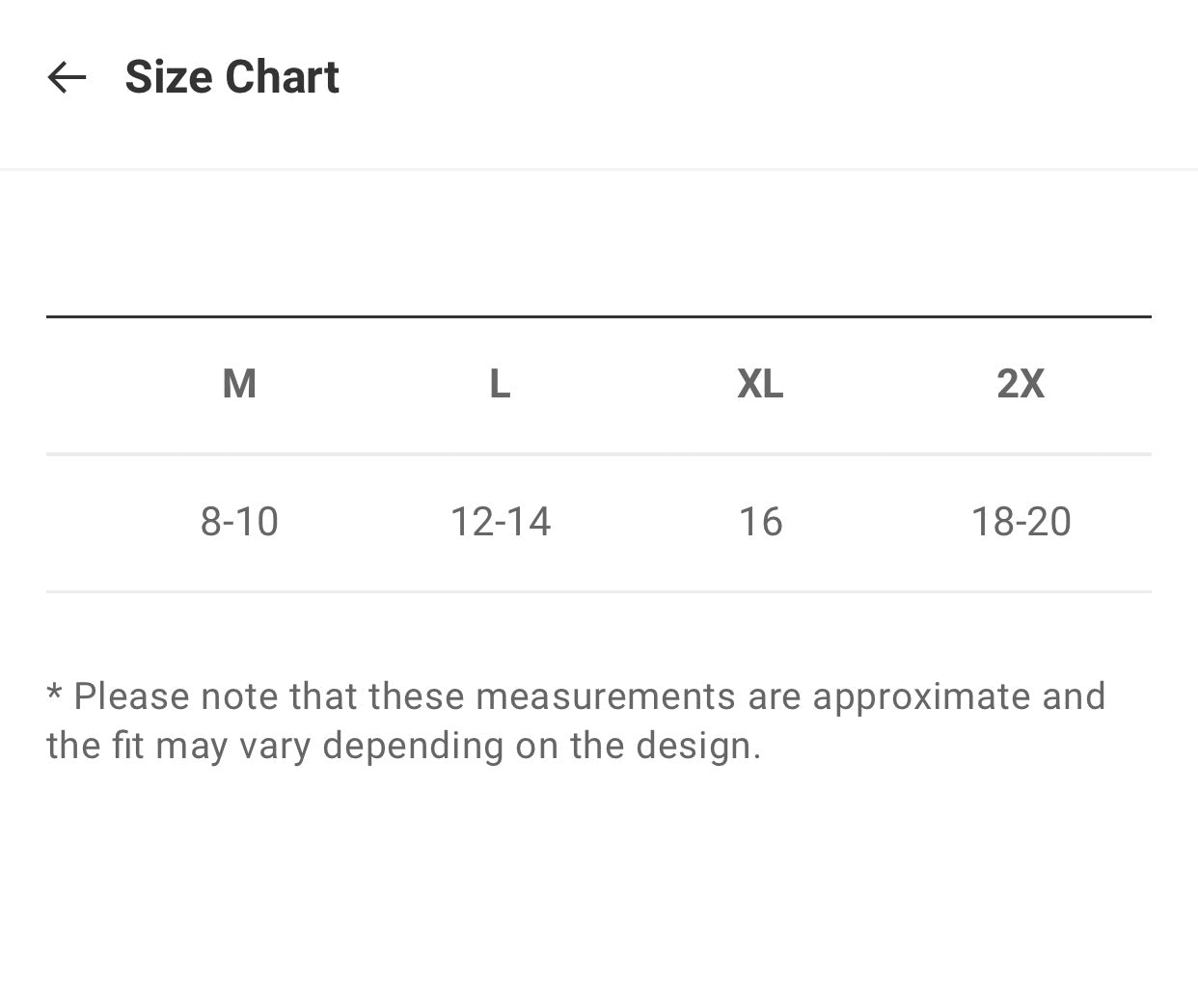Select the back icon beside Size Chart title
Viewport: 1198px width, 1008px height.
tap(66, 77)
